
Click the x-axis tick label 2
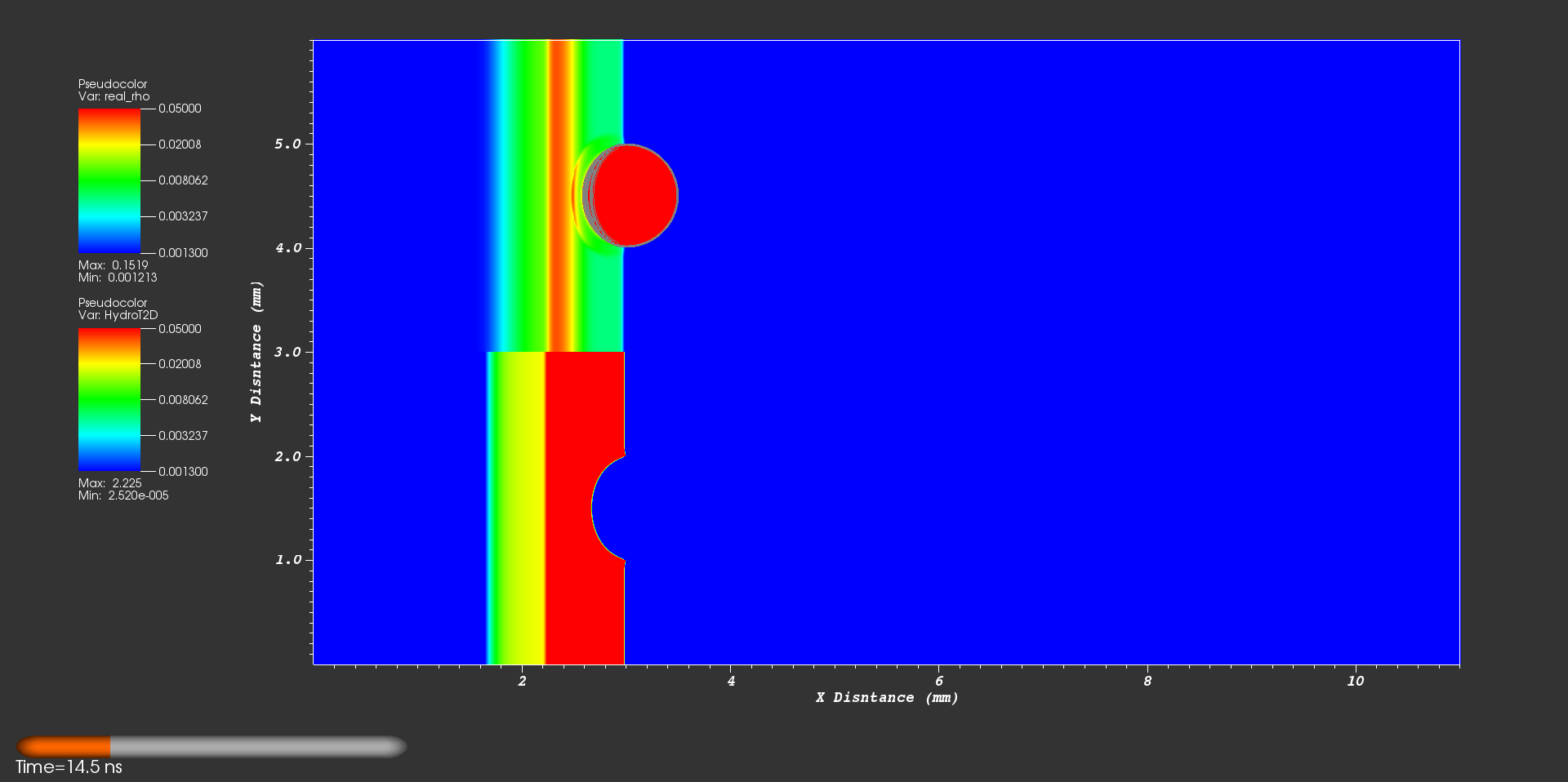coord(523,681)
